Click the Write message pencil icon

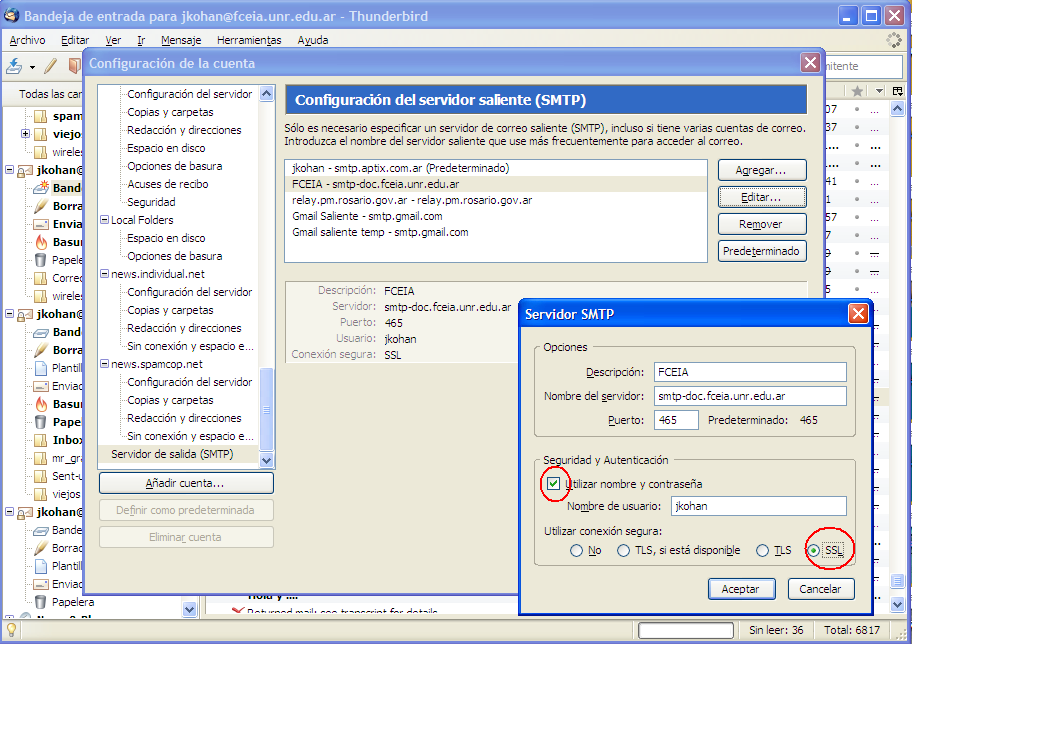[50, 66]
